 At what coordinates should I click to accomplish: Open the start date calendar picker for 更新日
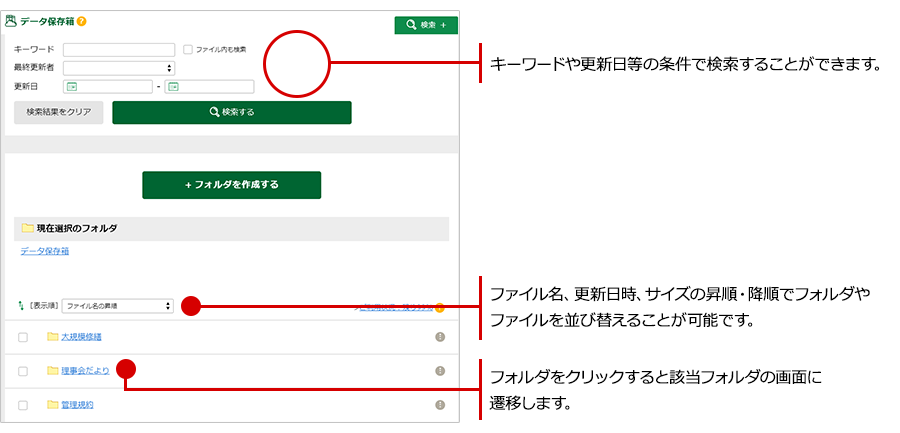pos(72,87)
